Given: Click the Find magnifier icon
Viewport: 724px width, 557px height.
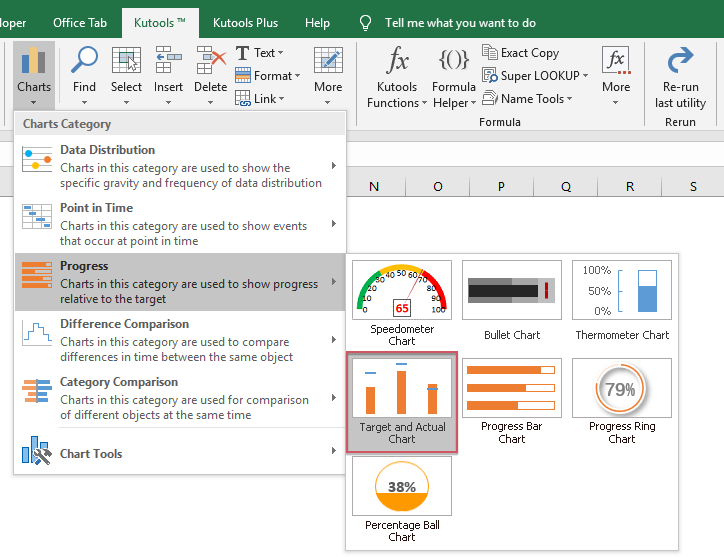Looking at the screenshot, I should [x=84, y=60].
